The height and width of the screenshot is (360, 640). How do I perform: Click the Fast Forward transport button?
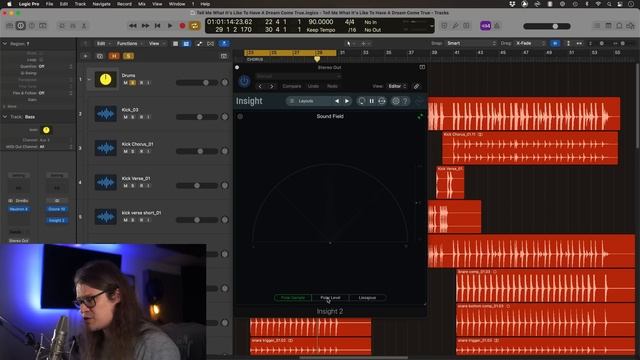tap(145, 26)
